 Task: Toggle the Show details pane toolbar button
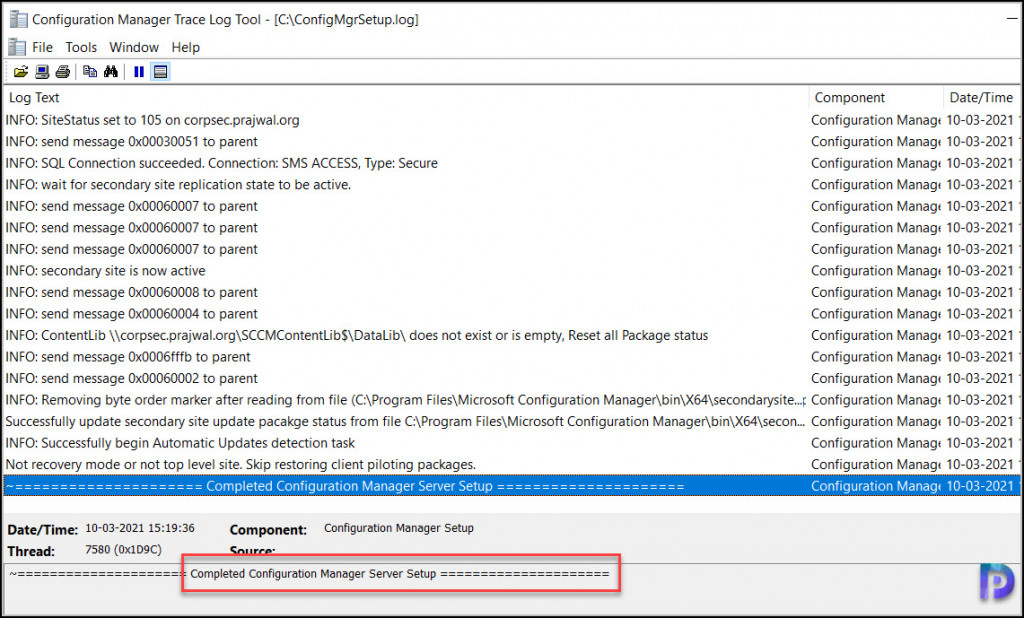[x=161, y=72]
